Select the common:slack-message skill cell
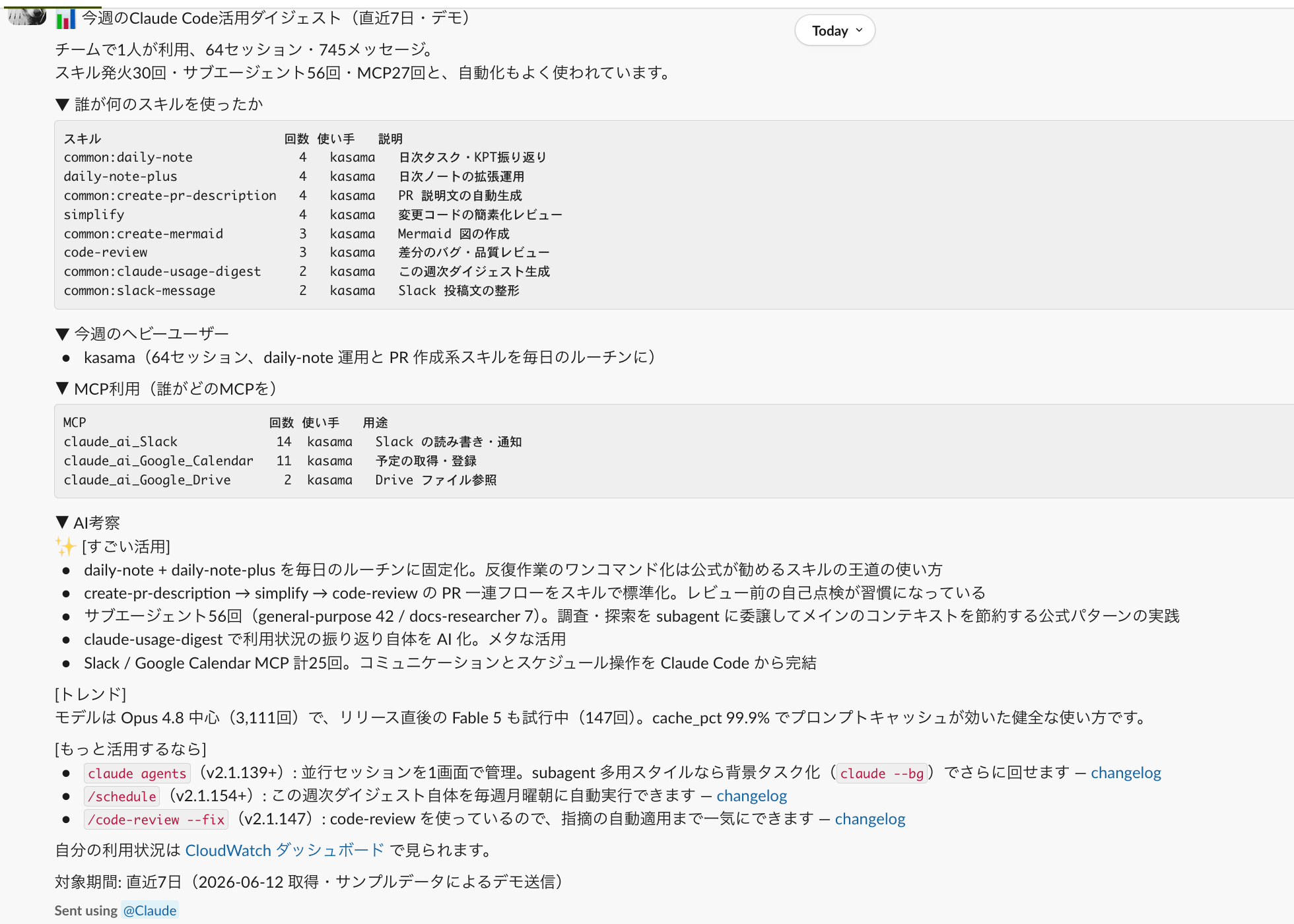This screenshot has width=1294, height=924. point(139,290)
